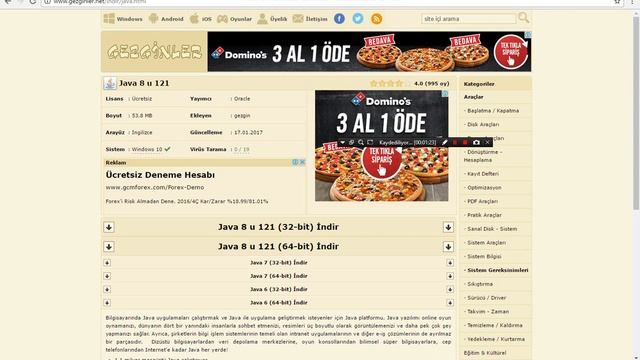Open the RSS feed icon
Image resolution: width=640 pixels, height=360 pixels.
[376, 18]
